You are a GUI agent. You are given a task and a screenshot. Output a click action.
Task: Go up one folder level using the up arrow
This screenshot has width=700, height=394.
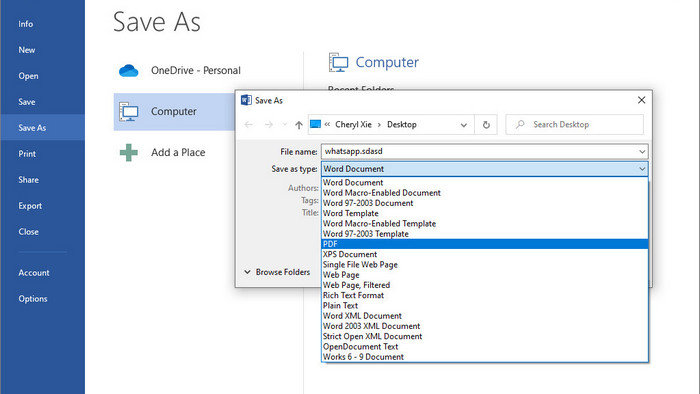click(299, 125)
